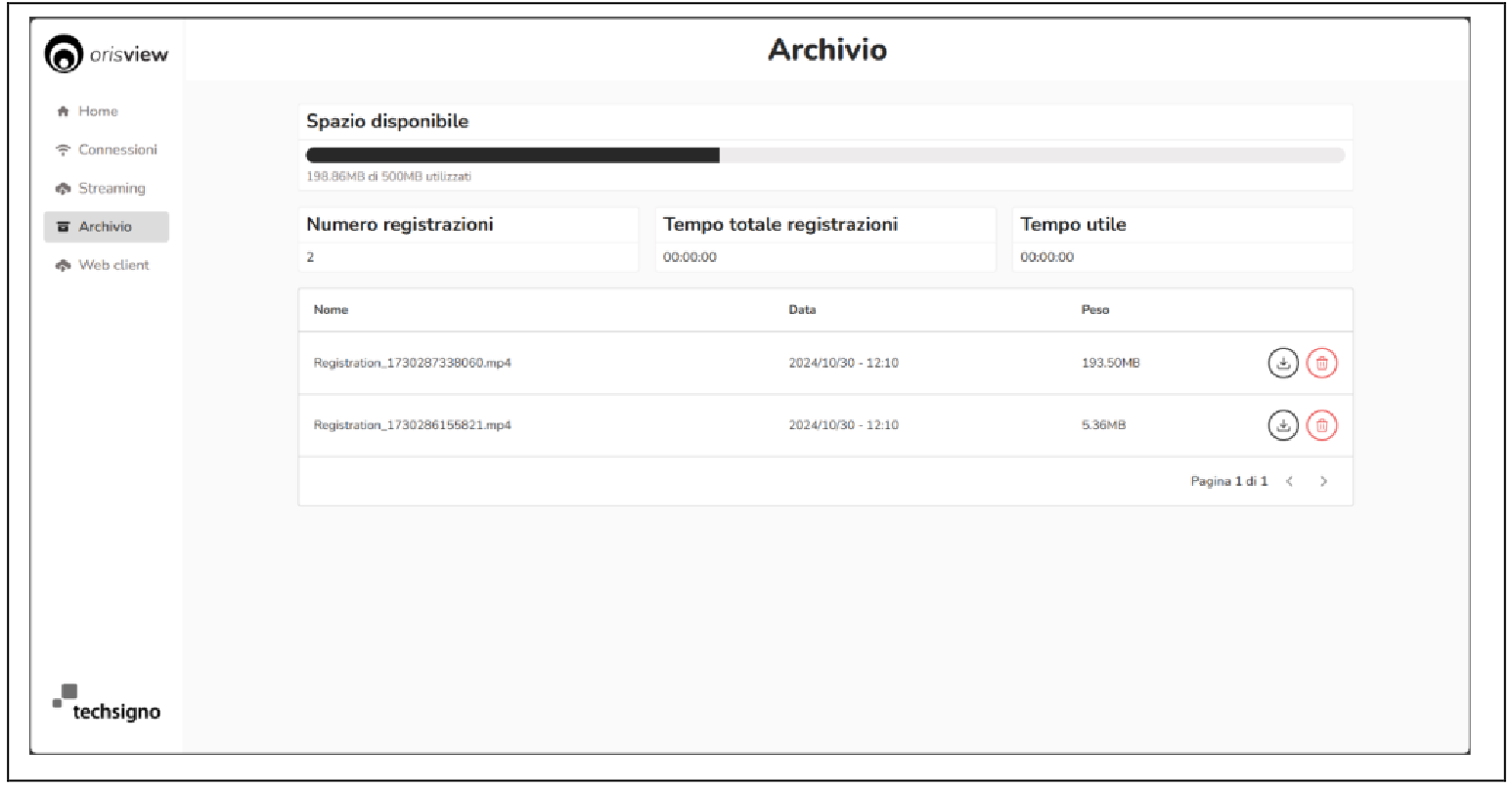
Task: Expand the Spazio disponibile section header
Action: (x=387, y=121)
